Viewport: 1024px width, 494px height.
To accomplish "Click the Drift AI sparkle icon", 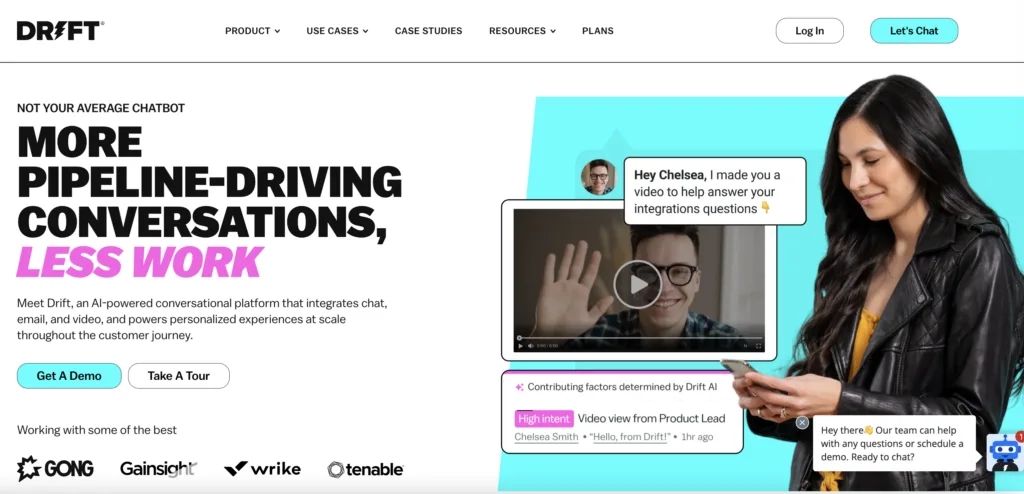I will pyautogui.click(x=520, y=387).
